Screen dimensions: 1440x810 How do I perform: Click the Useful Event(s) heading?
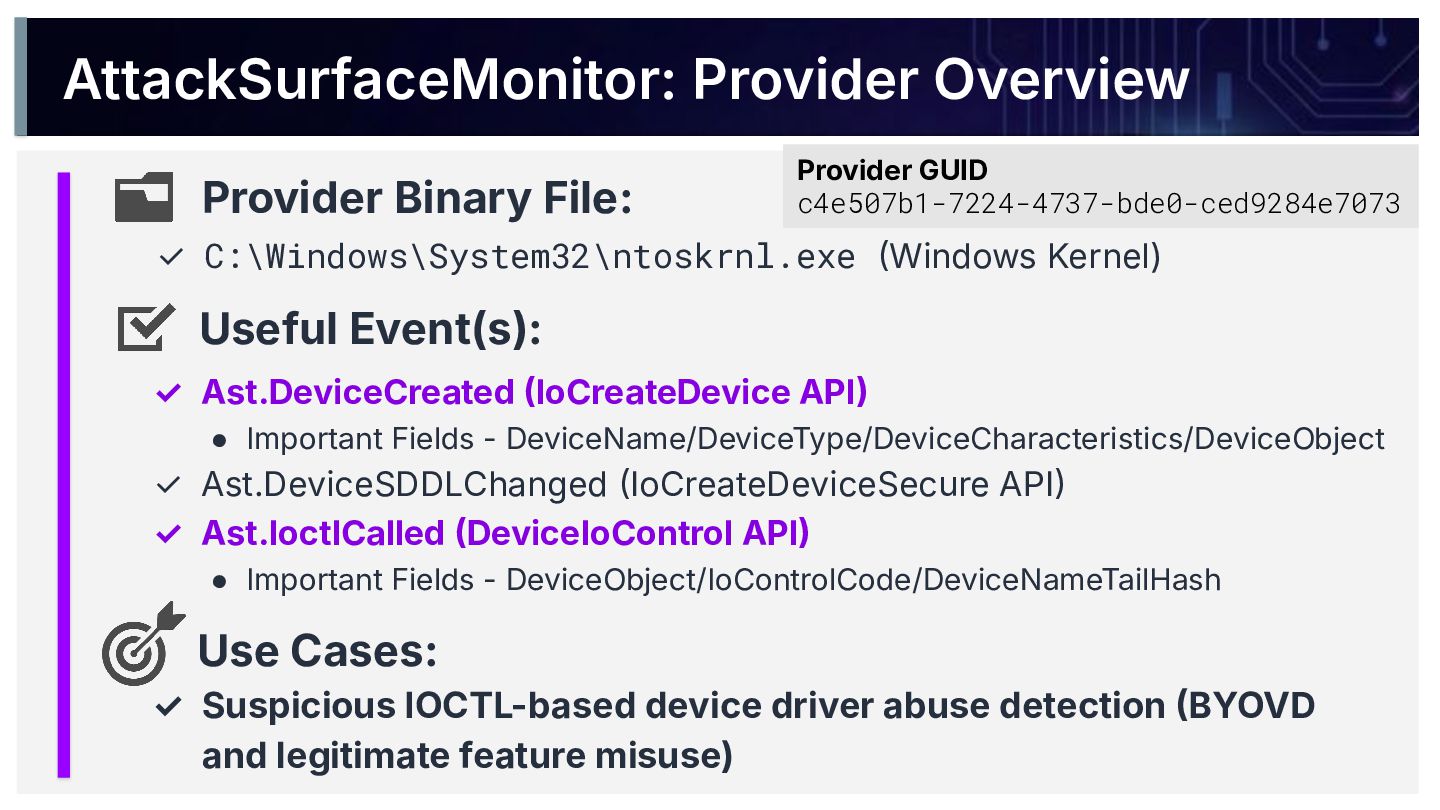(x=371, y=329)
